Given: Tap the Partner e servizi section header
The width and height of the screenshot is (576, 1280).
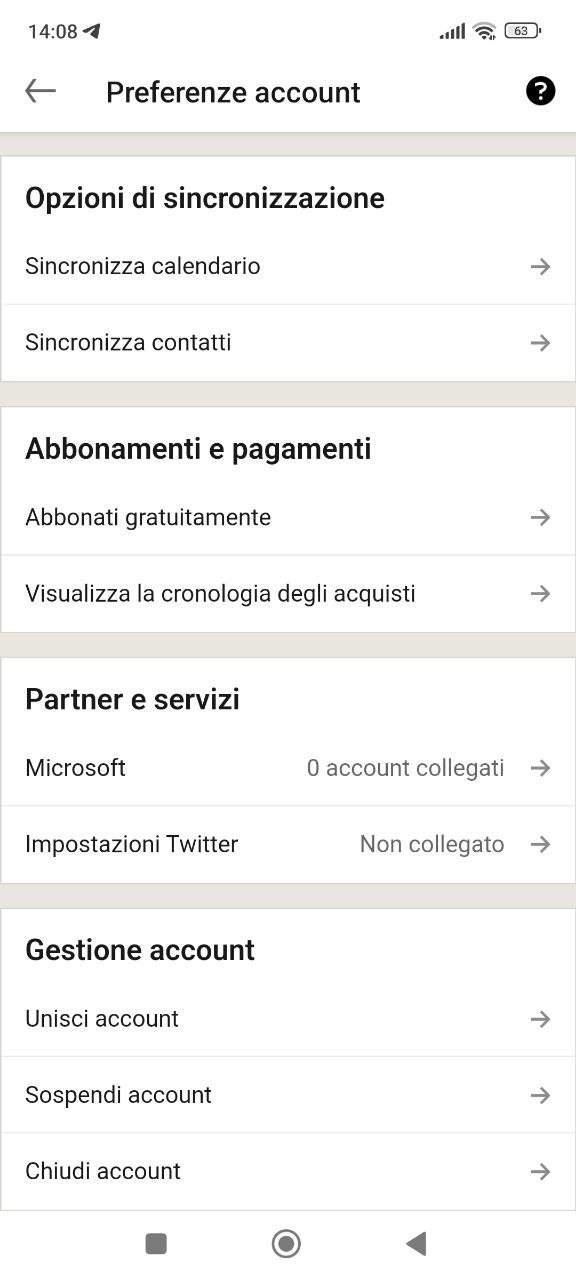Looking at the screenshot, I should click(131, 698).
